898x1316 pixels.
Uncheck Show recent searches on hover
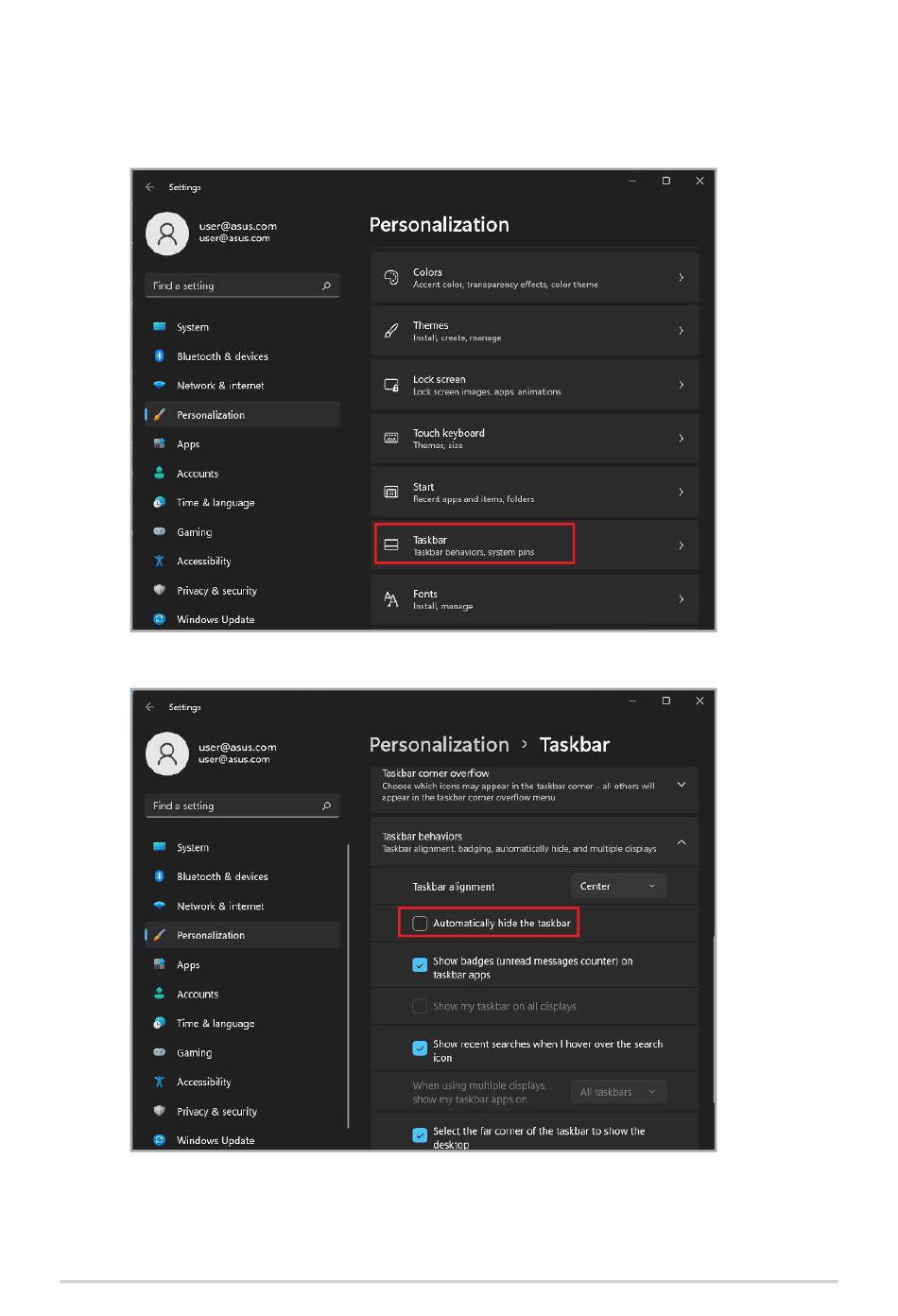pyautogui.click(x=420, y=1048)
